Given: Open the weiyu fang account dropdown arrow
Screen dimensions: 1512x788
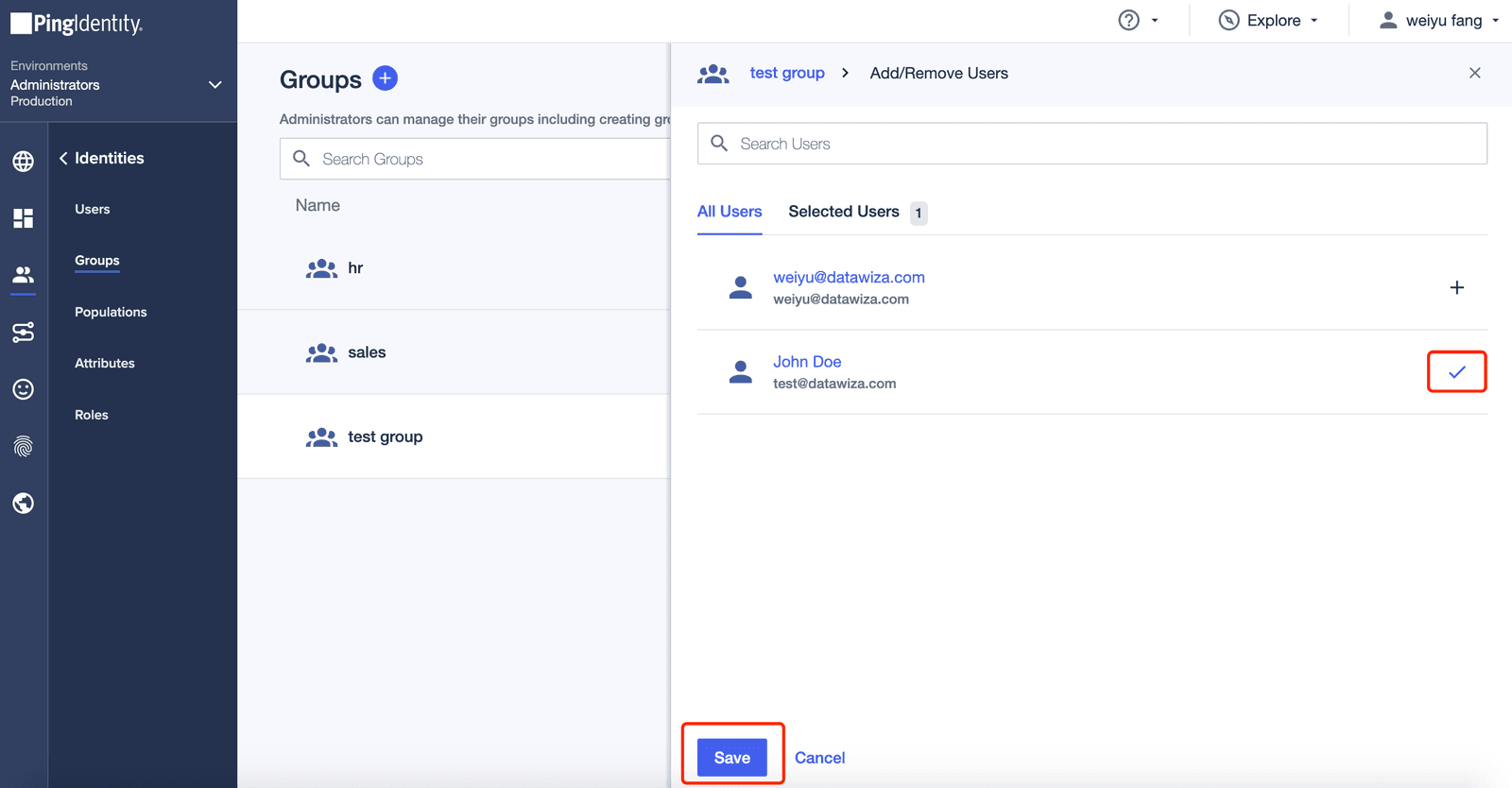Looking at the screenshot, I should click(x=1495, y=20).
